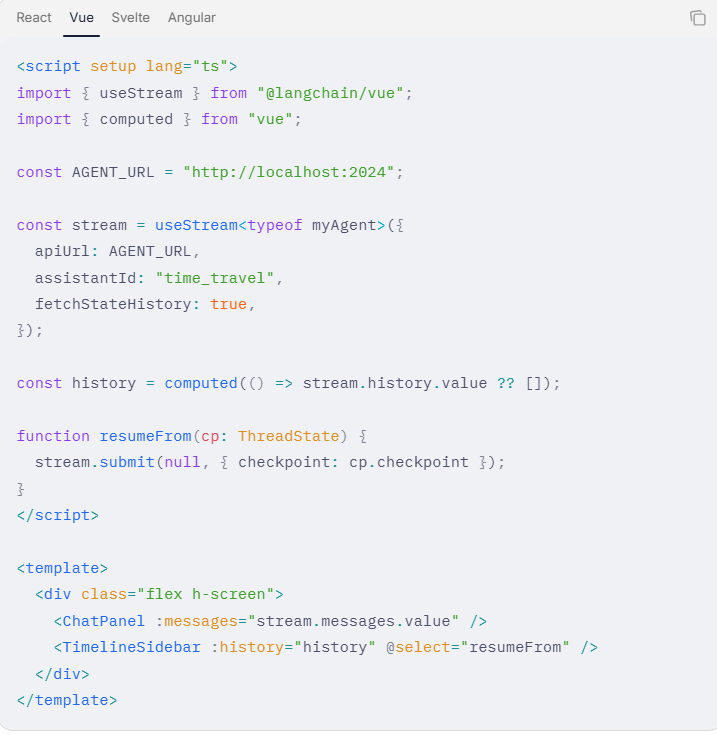Screen dimensions: 717x735
Task: Click the closing </div> tag
Action: click(x=62, y=675)
